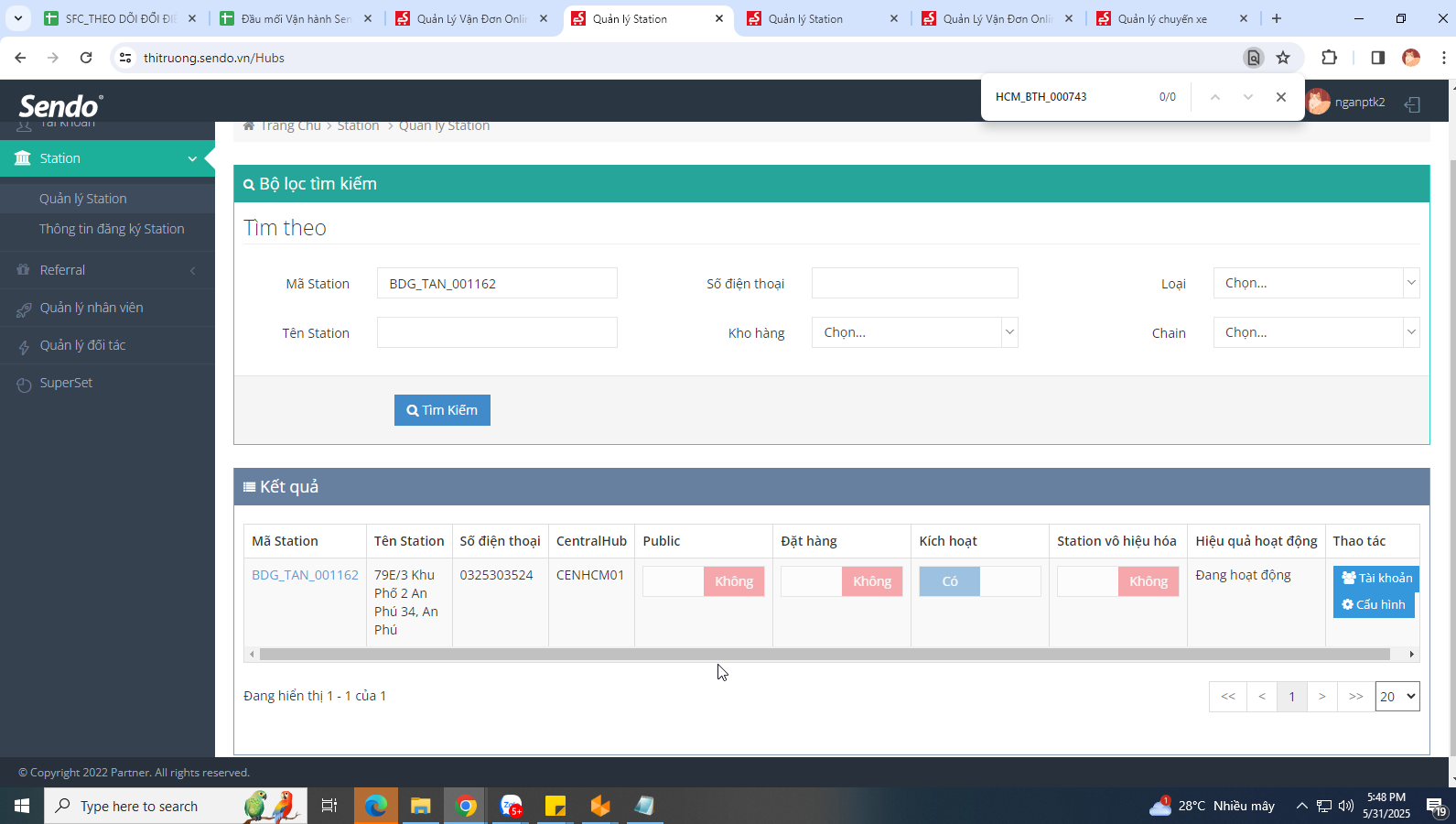Show hidden system tray icons
The width and height of the screenshot is (1456, 824).
click(1301, 806)
